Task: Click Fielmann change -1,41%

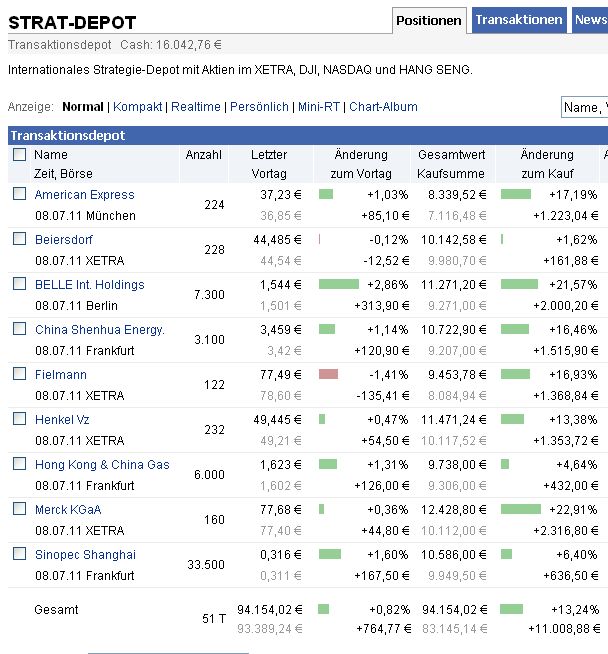Action: 389,375
